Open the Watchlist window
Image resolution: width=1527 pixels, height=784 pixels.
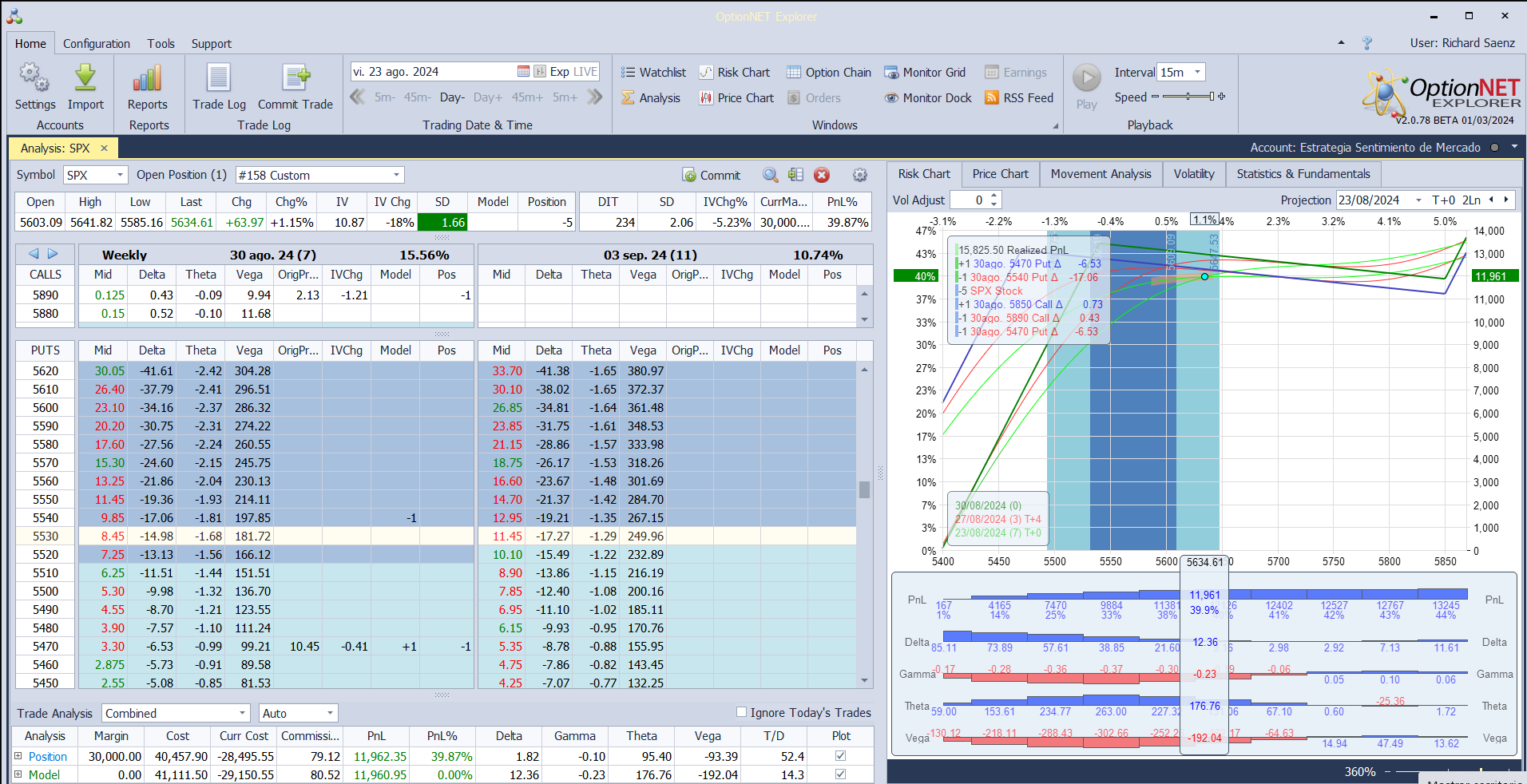pyautogui.click(x=653, y=73)
